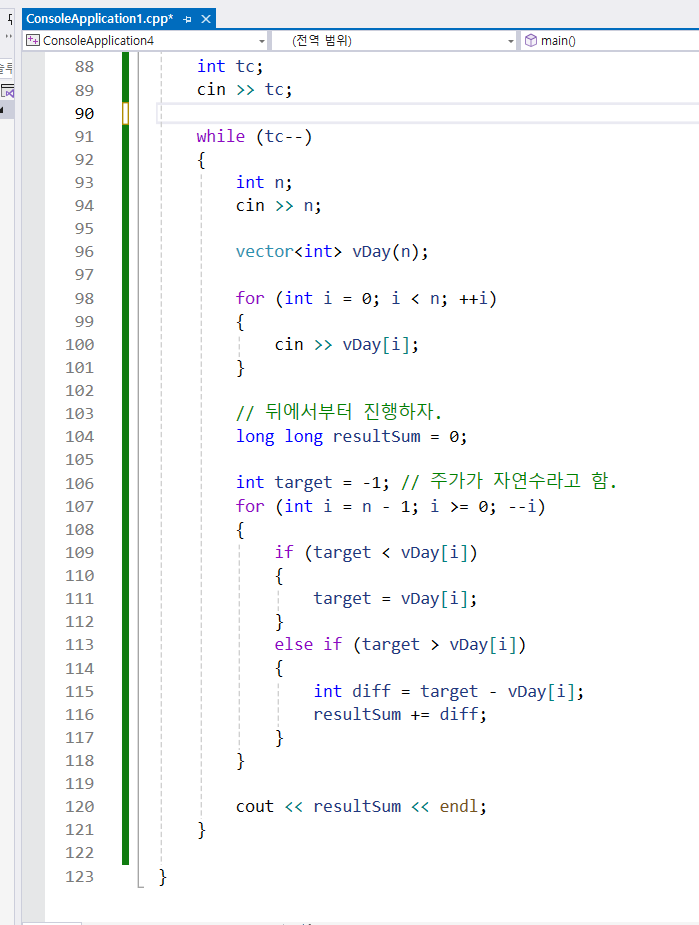The width and height of the screenshot is (699, 925).
Task: Click 'cout << resultSum << endl;' line
Action: point(362,806)
